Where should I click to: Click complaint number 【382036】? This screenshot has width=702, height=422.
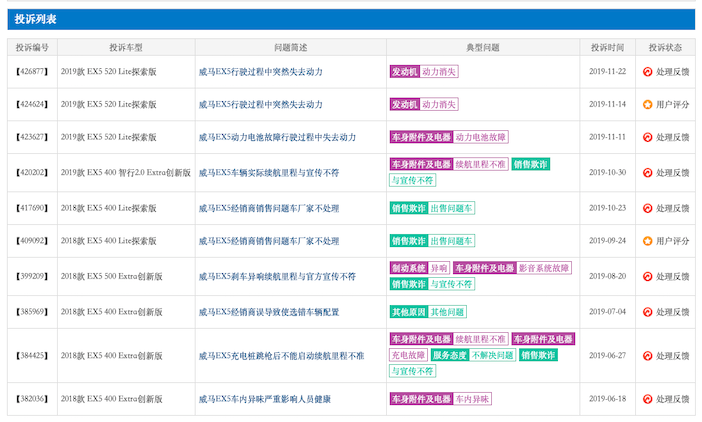coord(32,399)
